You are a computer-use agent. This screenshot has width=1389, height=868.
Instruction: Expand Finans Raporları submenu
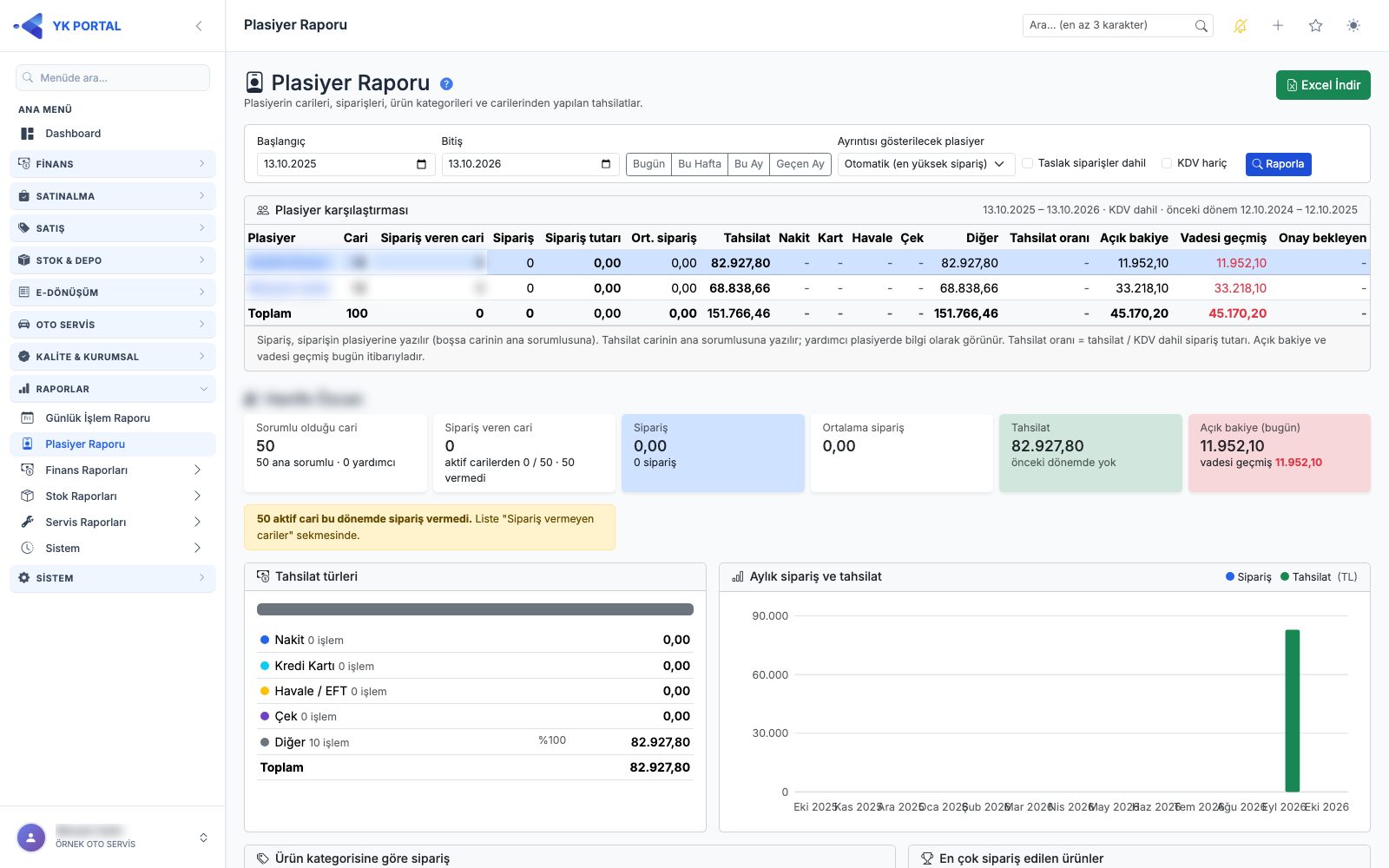113,470
